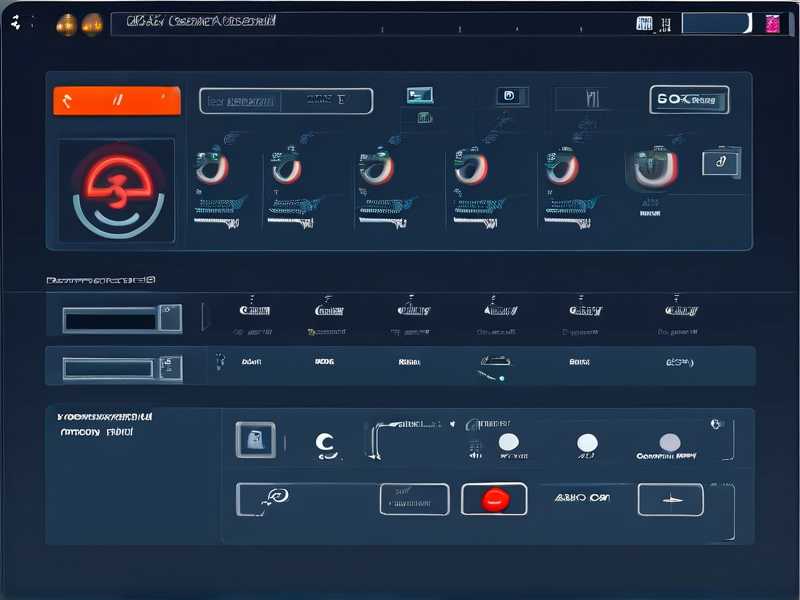This screenshot has height=600, width=800.
Task: Select the printer icon in the bottom panel
Action: click(257, 438)
